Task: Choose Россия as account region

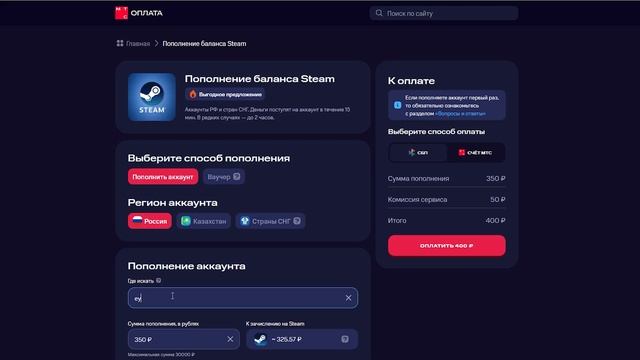Action: pyautogui.click(x=150, y=221)
